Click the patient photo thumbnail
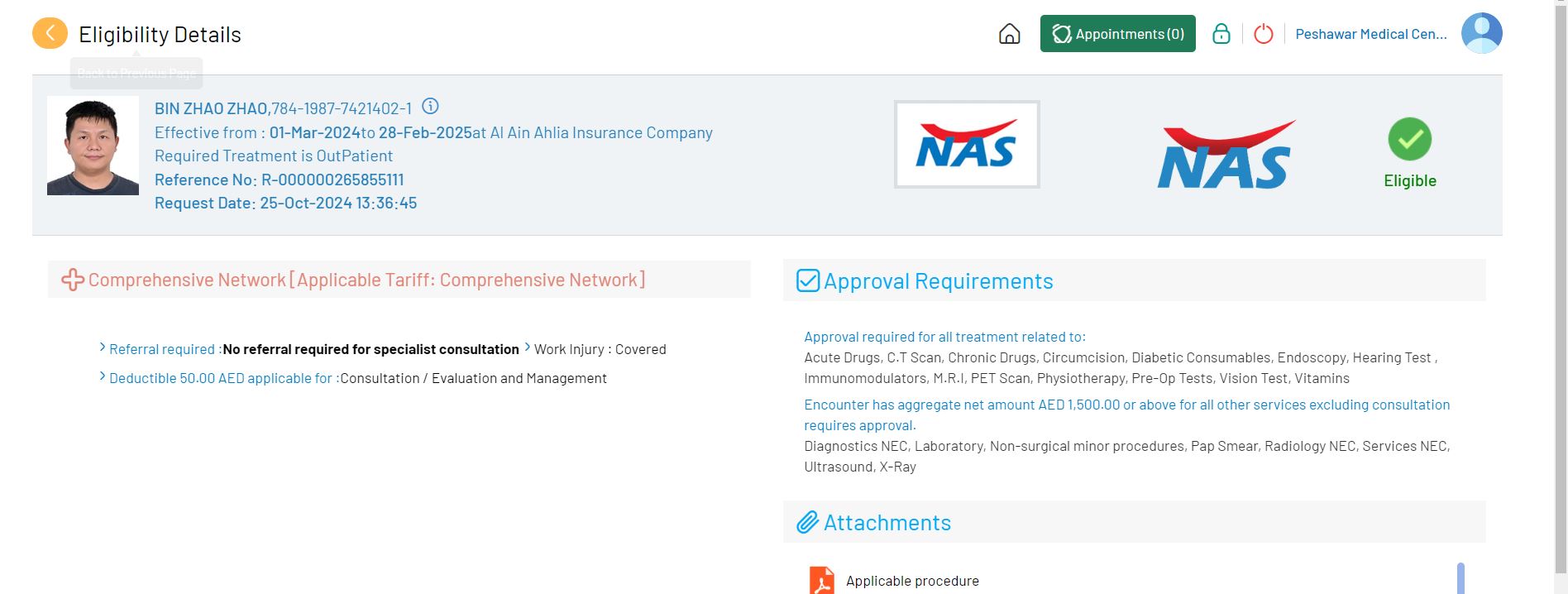Image resolution: width=1568 pixels, height=594 pixels. [93, 146]
